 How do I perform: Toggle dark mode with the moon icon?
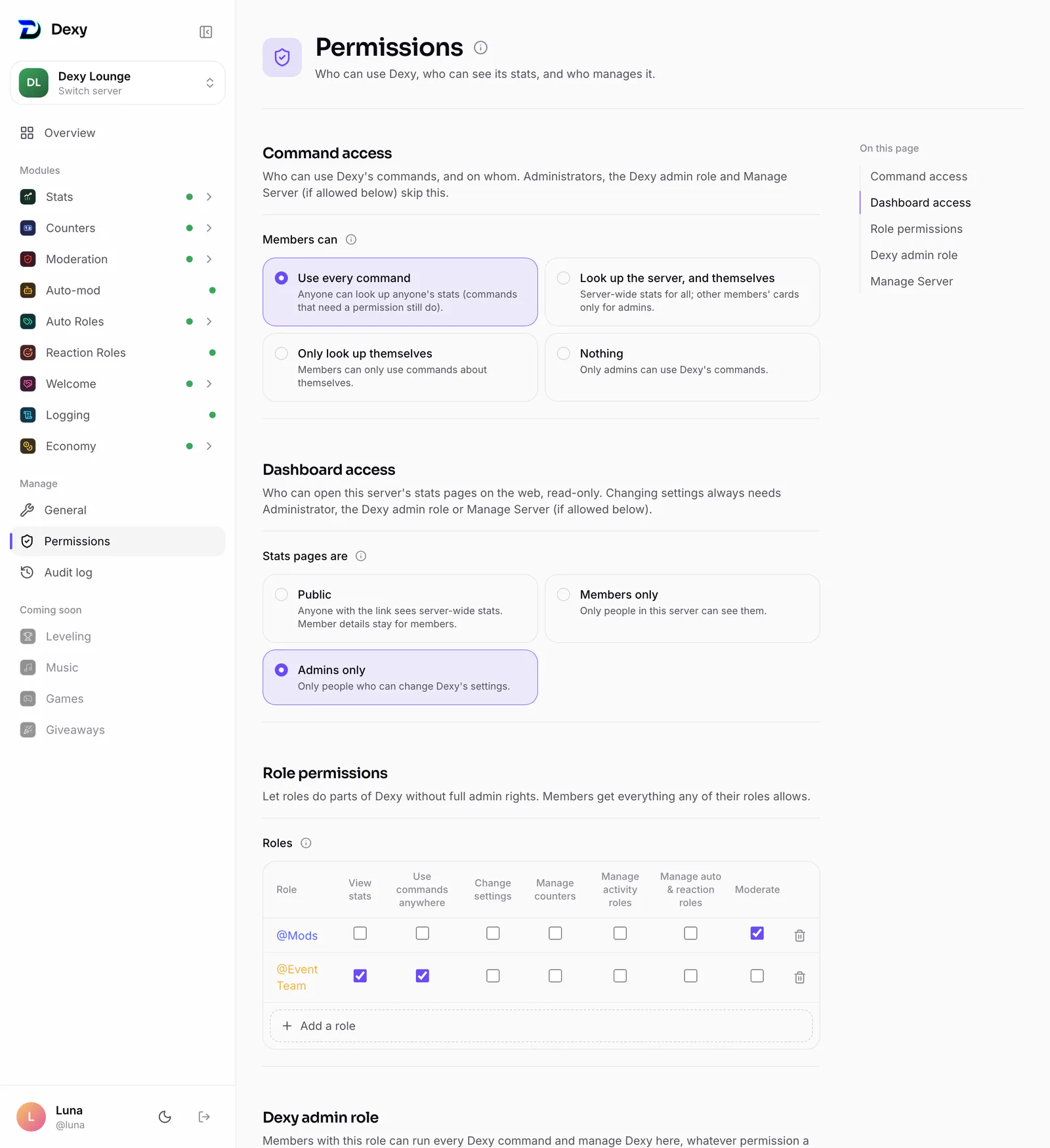tap(165, 1117)
